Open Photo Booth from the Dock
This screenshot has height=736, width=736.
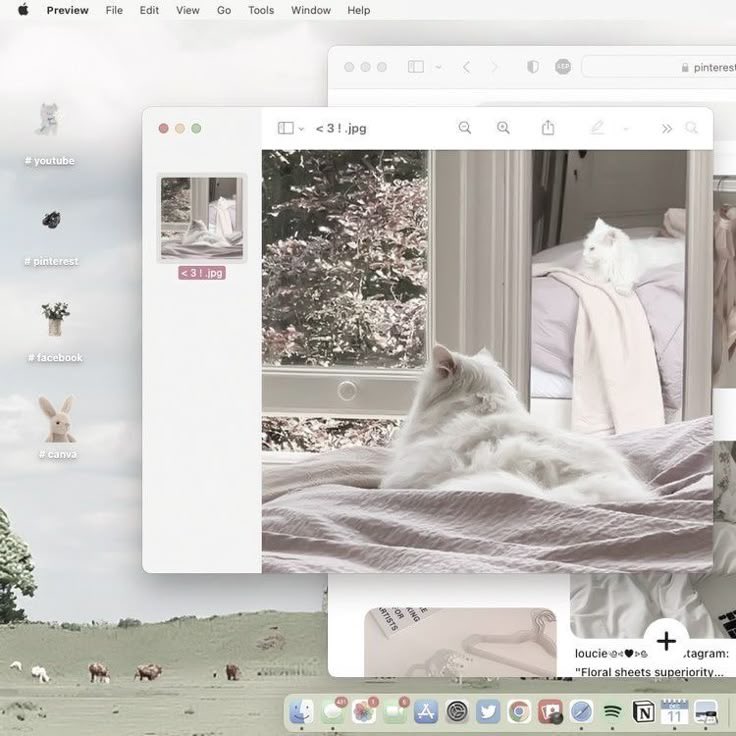pos(550,712)
